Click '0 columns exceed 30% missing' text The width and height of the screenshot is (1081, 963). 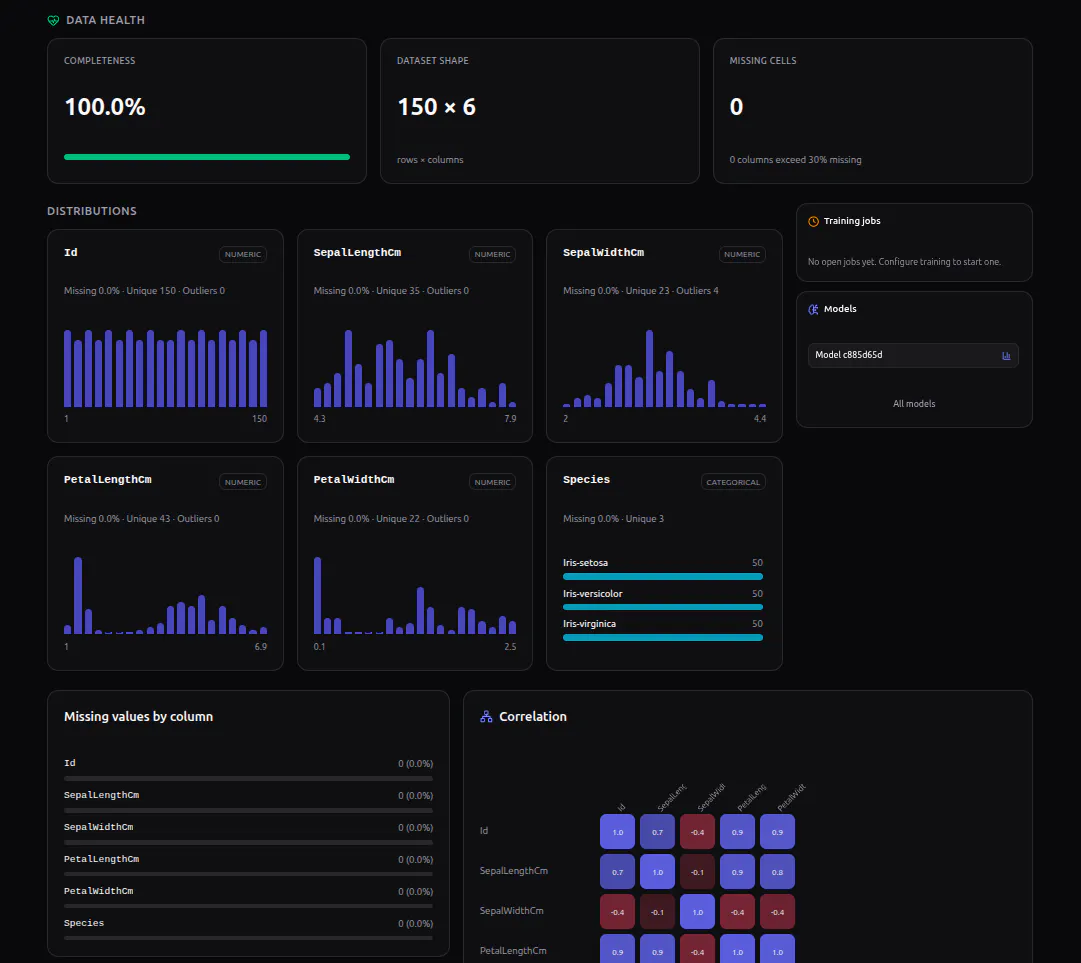(x=796, y=160)
